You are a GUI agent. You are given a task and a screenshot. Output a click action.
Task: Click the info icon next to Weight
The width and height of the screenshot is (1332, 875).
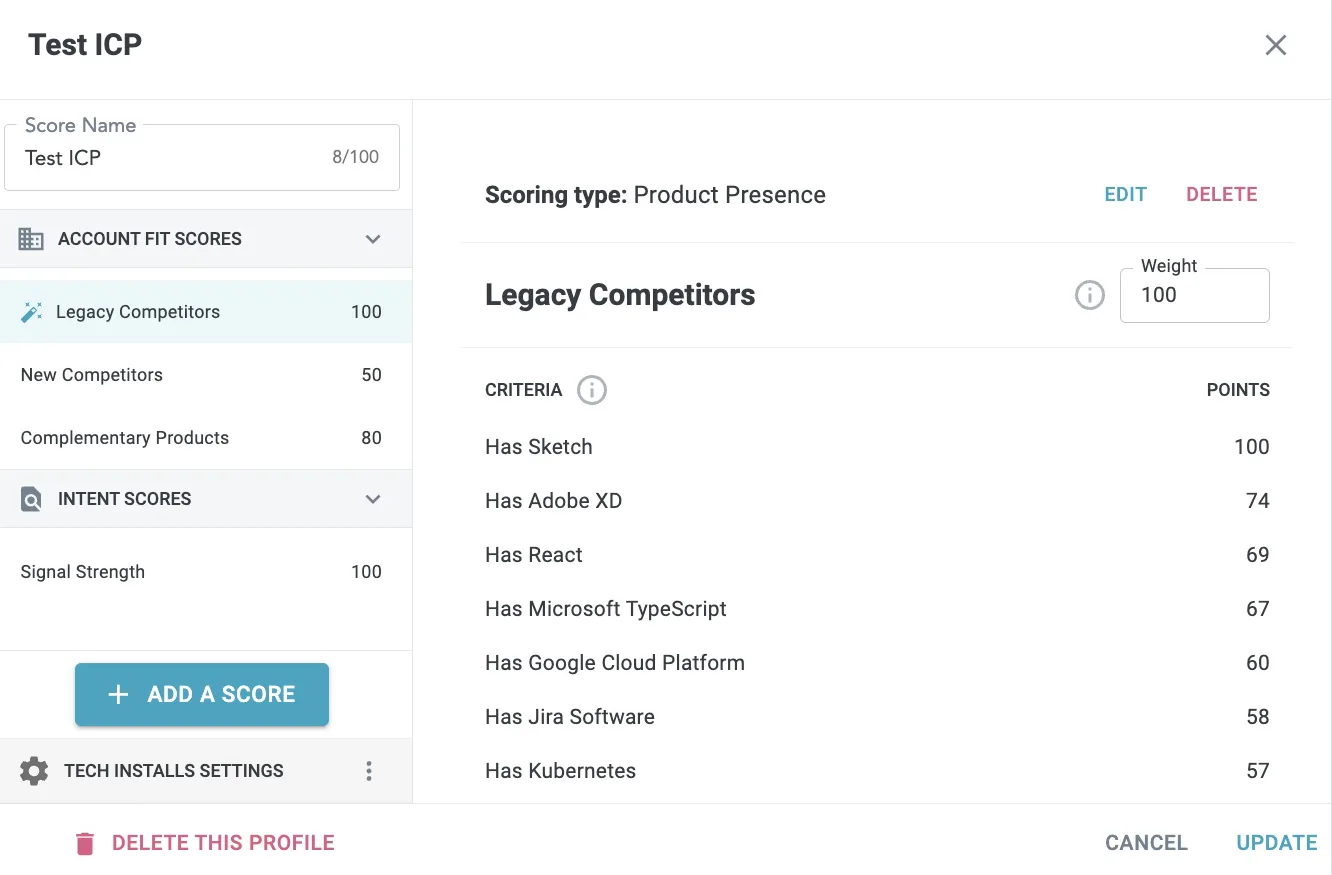pyautogui.click(x=1089, y=295)
